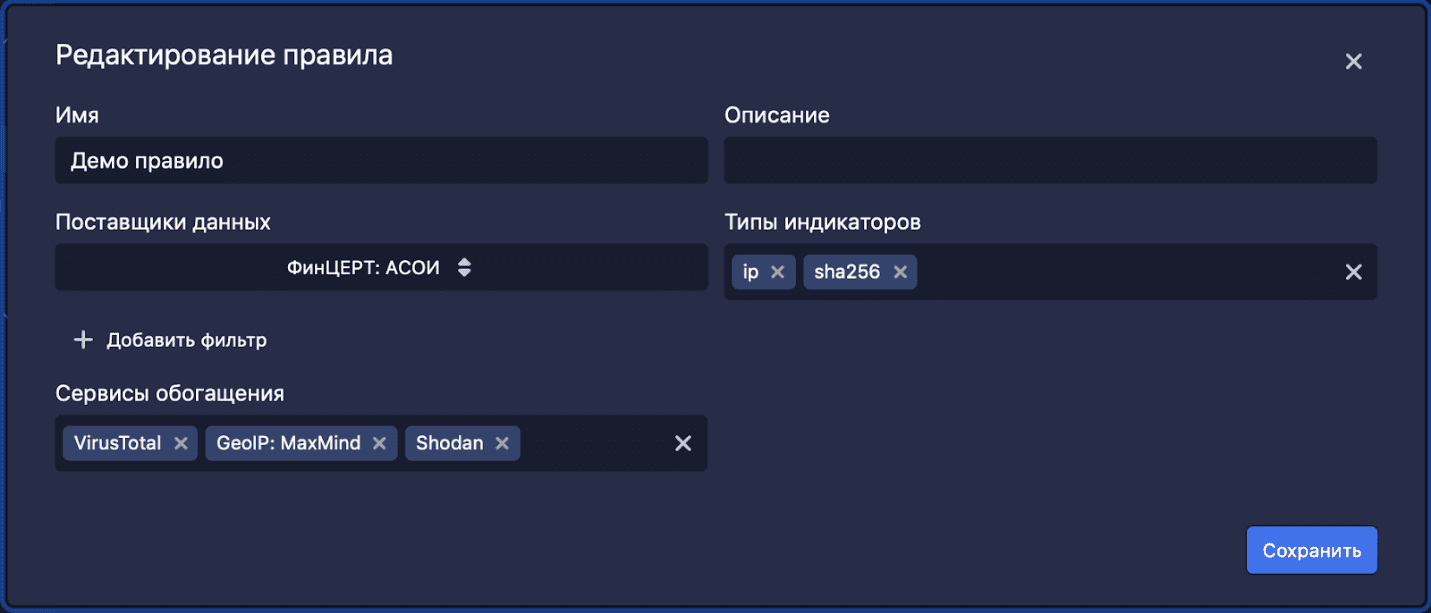Click the VirusTotal chip label

pos(117,443)
